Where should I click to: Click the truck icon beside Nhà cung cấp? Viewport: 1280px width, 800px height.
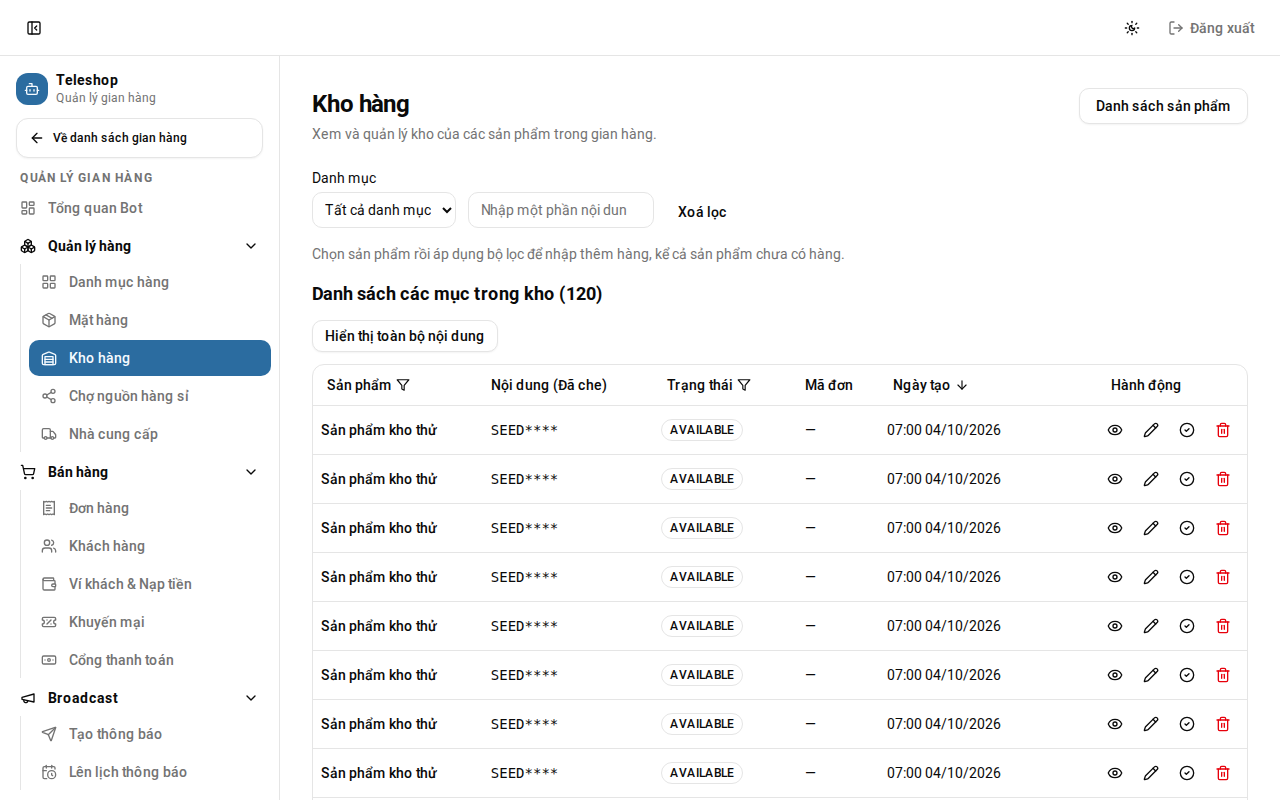[49, 434]
